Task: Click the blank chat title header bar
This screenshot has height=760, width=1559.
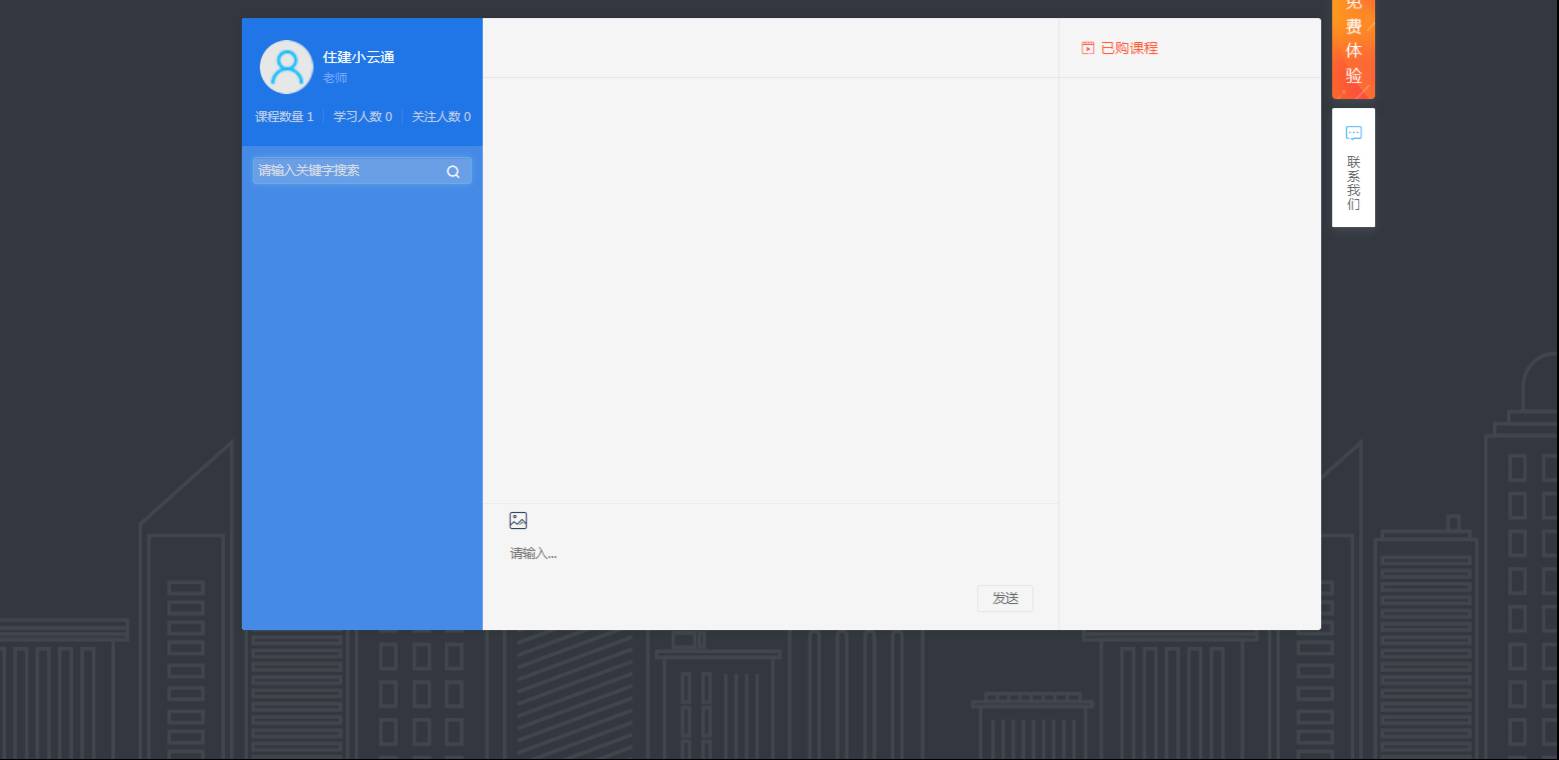Action: tap(770, 48)
